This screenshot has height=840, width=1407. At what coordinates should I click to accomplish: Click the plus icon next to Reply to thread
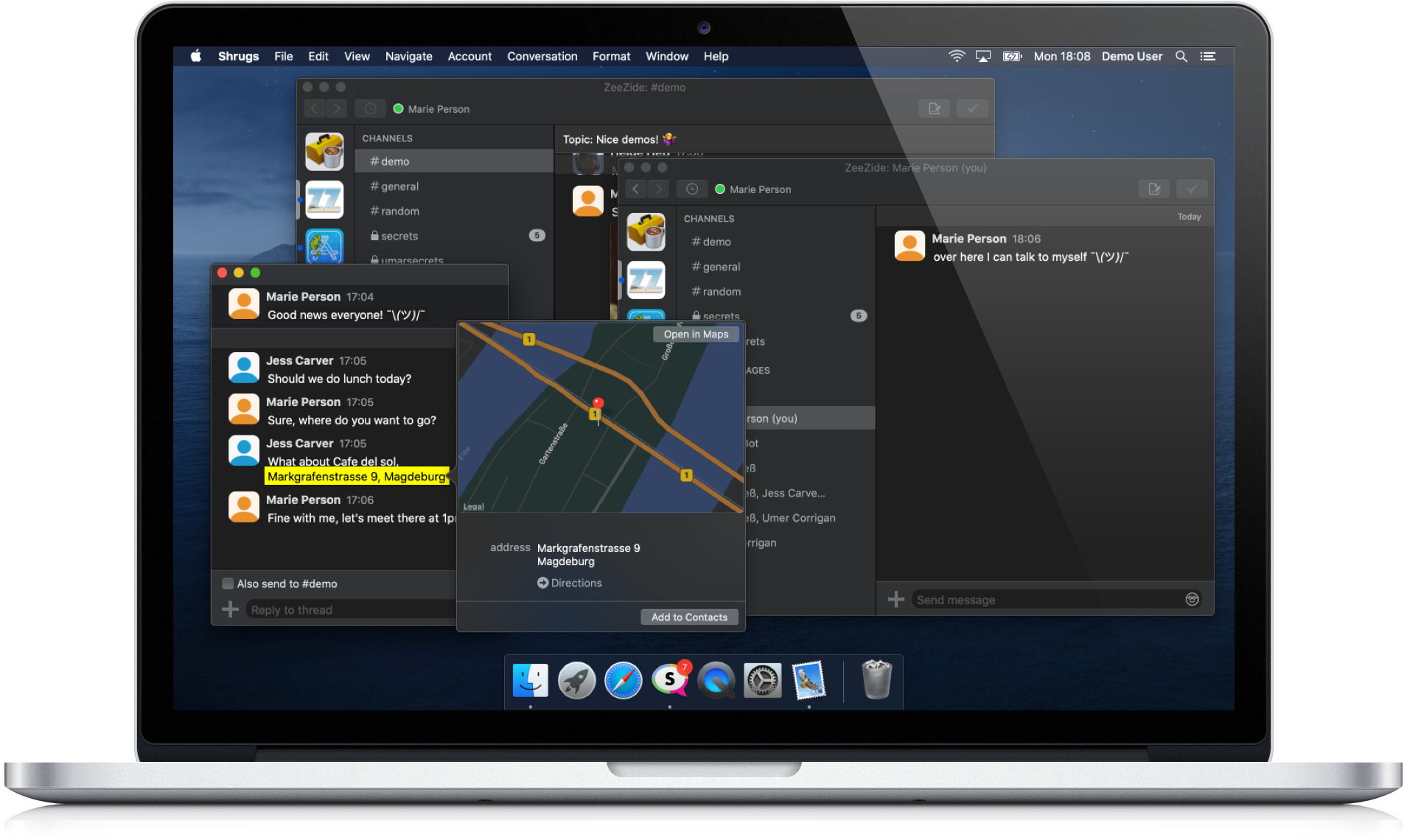tap(230, 609)
